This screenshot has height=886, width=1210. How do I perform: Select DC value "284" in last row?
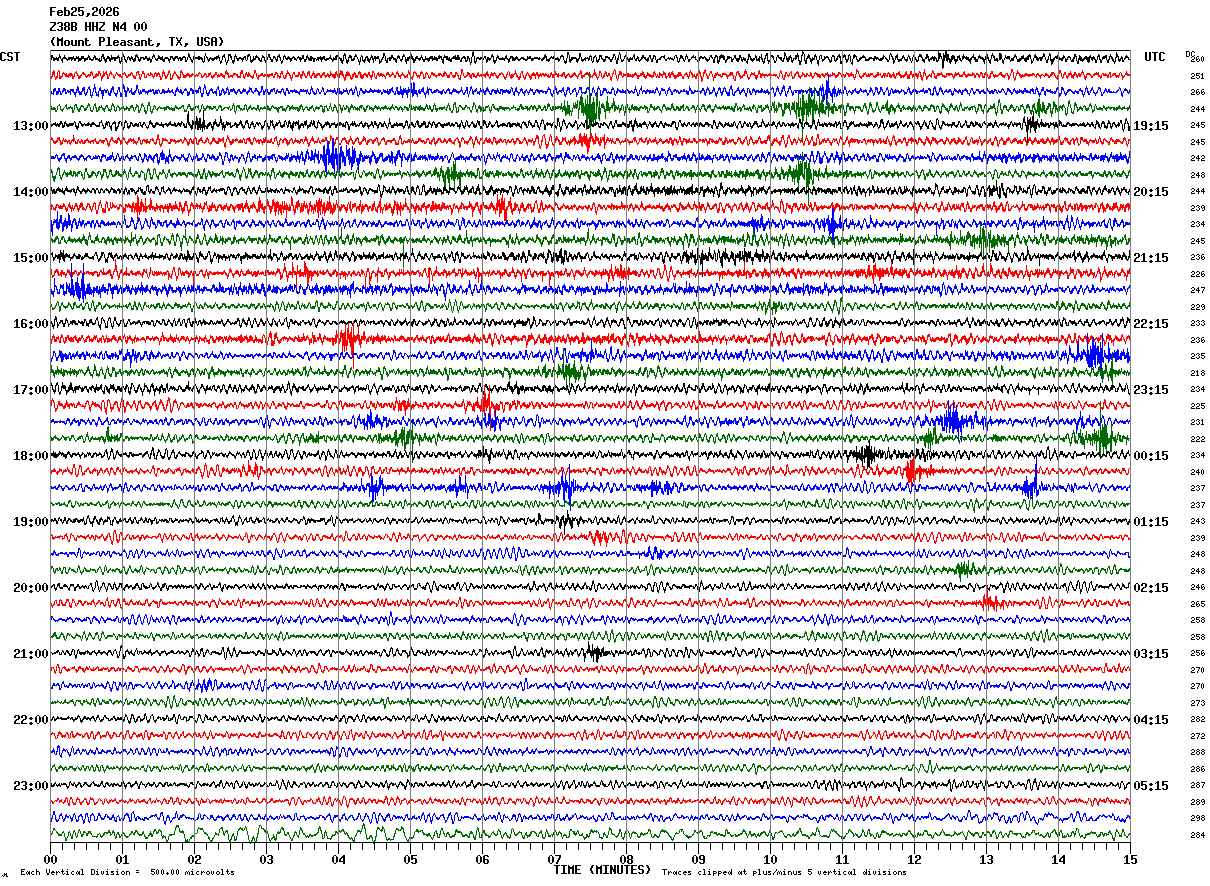(1197, 835)
